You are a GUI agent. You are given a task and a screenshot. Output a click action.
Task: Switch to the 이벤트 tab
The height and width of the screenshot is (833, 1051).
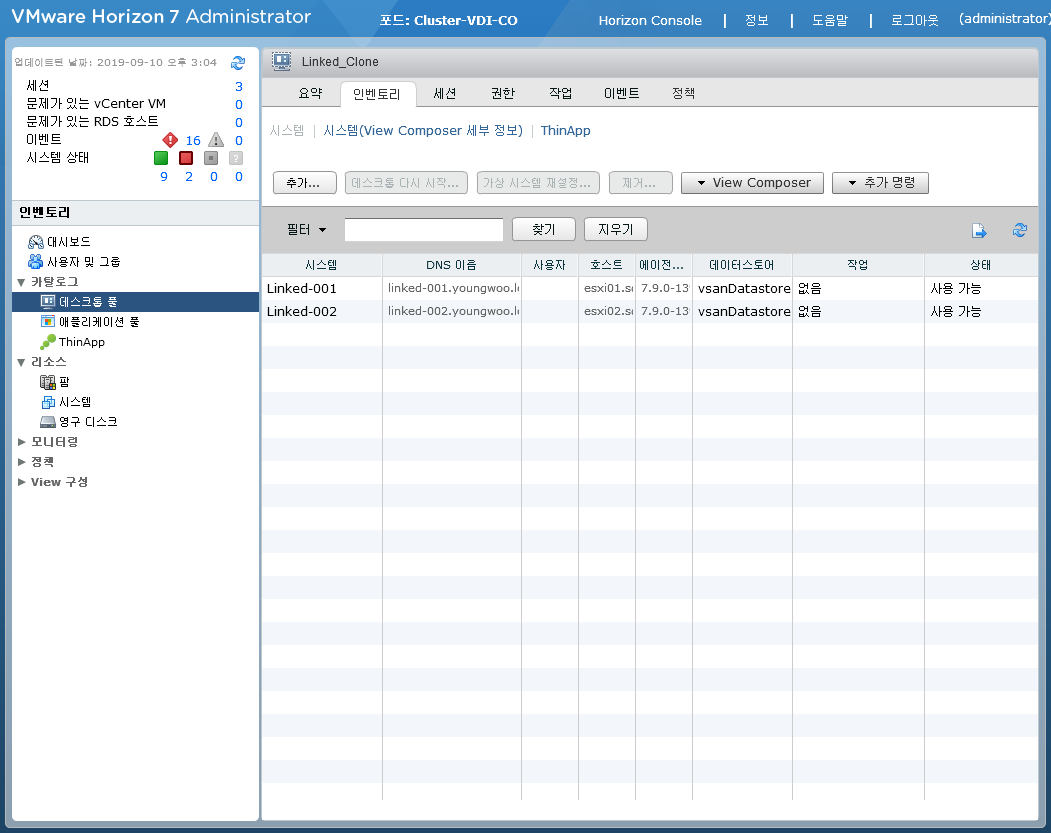[x=621, y=94]
